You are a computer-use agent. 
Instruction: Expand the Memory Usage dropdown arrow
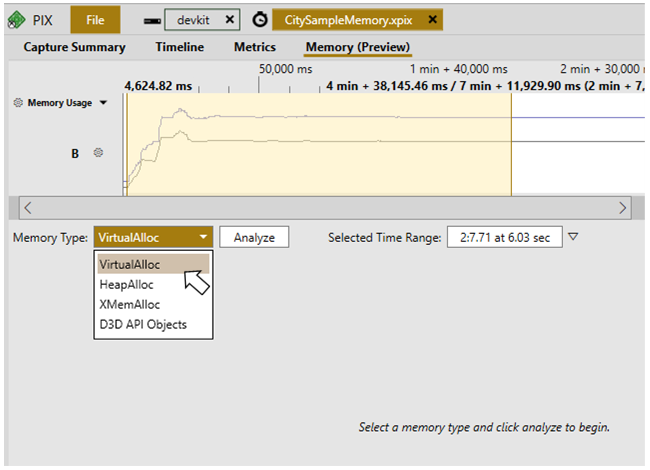pos(103,102)
